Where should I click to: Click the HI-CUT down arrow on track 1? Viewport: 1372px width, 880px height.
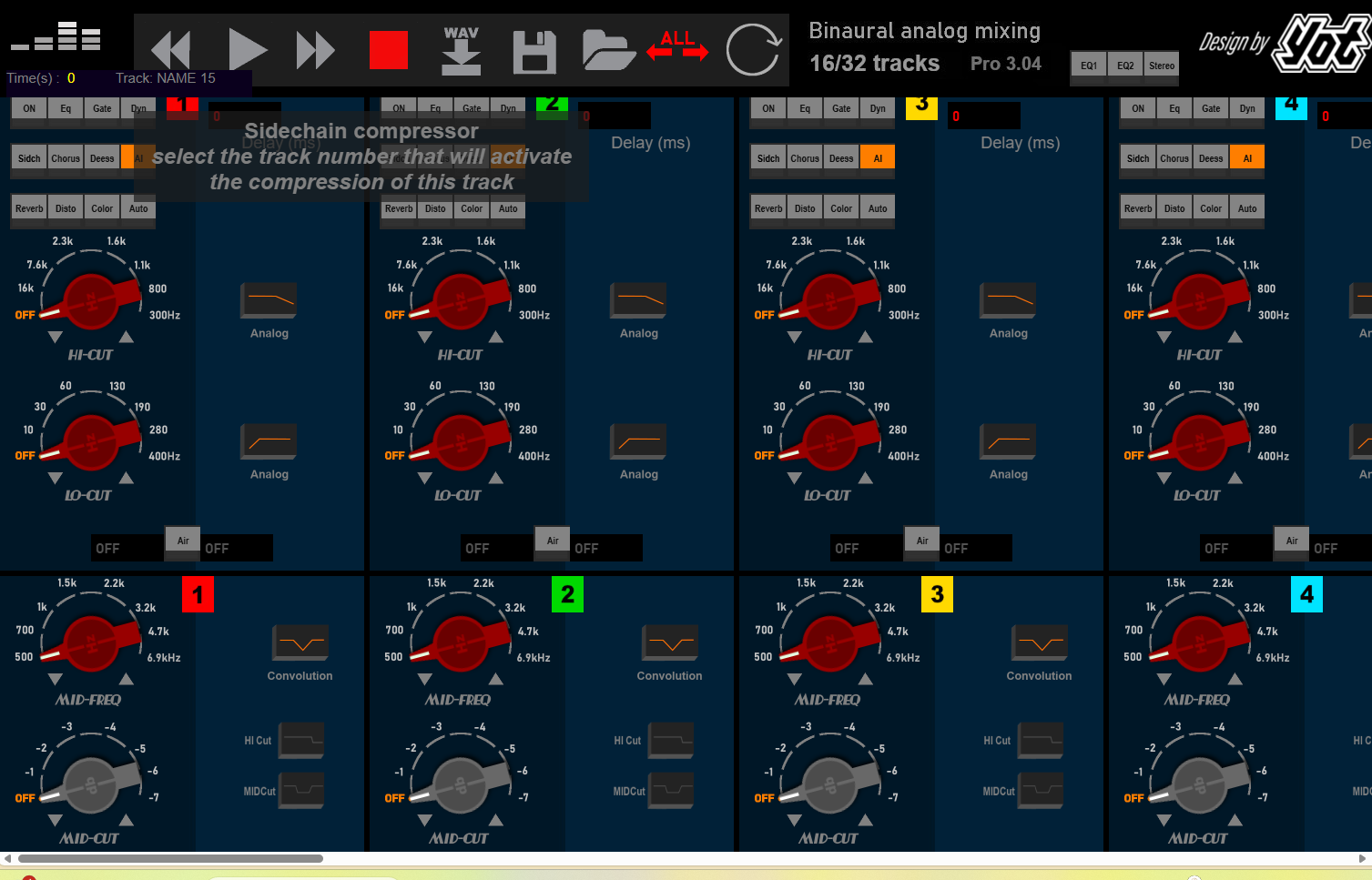click(56, 338)
